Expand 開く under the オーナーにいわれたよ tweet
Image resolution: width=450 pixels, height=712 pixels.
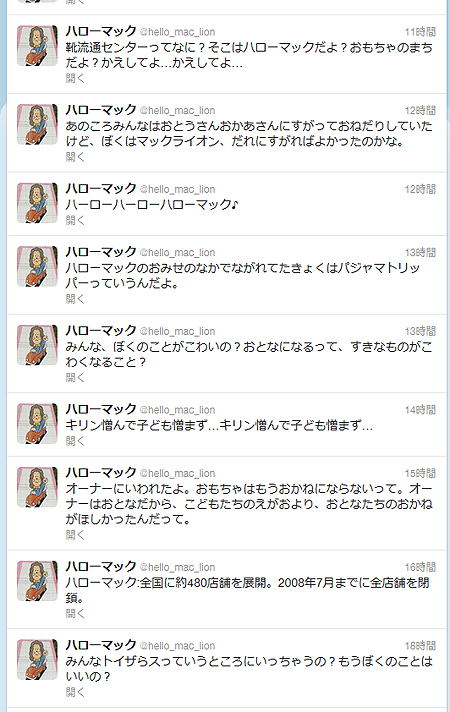click(75, 535)
